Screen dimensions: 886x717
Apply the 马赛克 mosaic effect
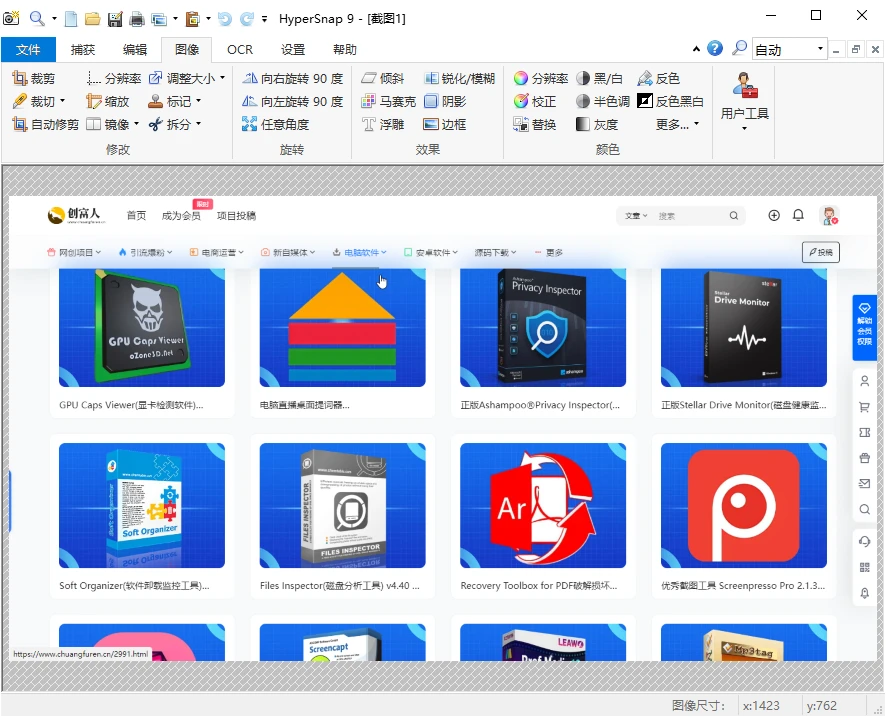click(x=400, y=100)
